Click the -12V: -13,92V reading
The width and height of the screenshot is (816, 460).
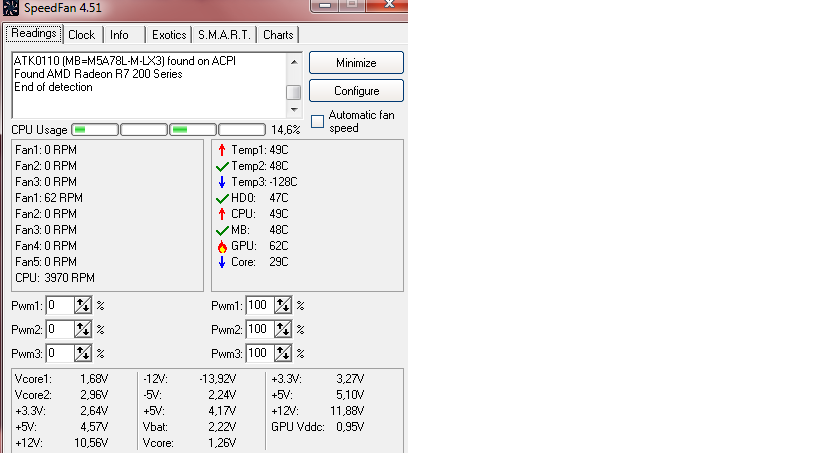point(189,379)
